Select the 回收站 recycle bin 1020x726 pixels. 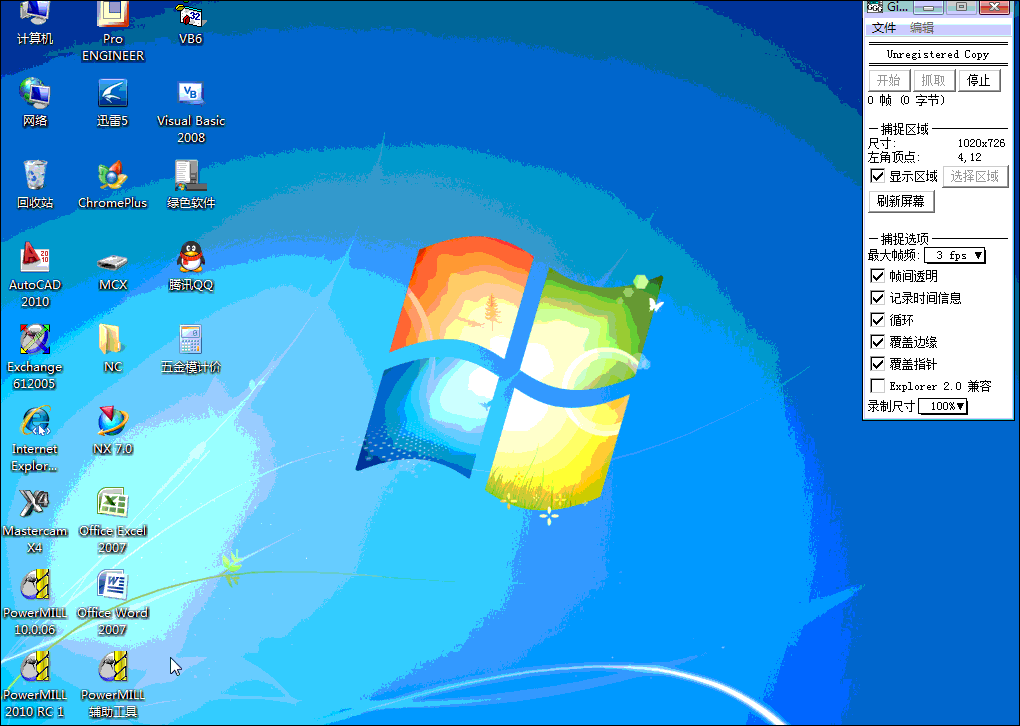click(x=34, y=185)
